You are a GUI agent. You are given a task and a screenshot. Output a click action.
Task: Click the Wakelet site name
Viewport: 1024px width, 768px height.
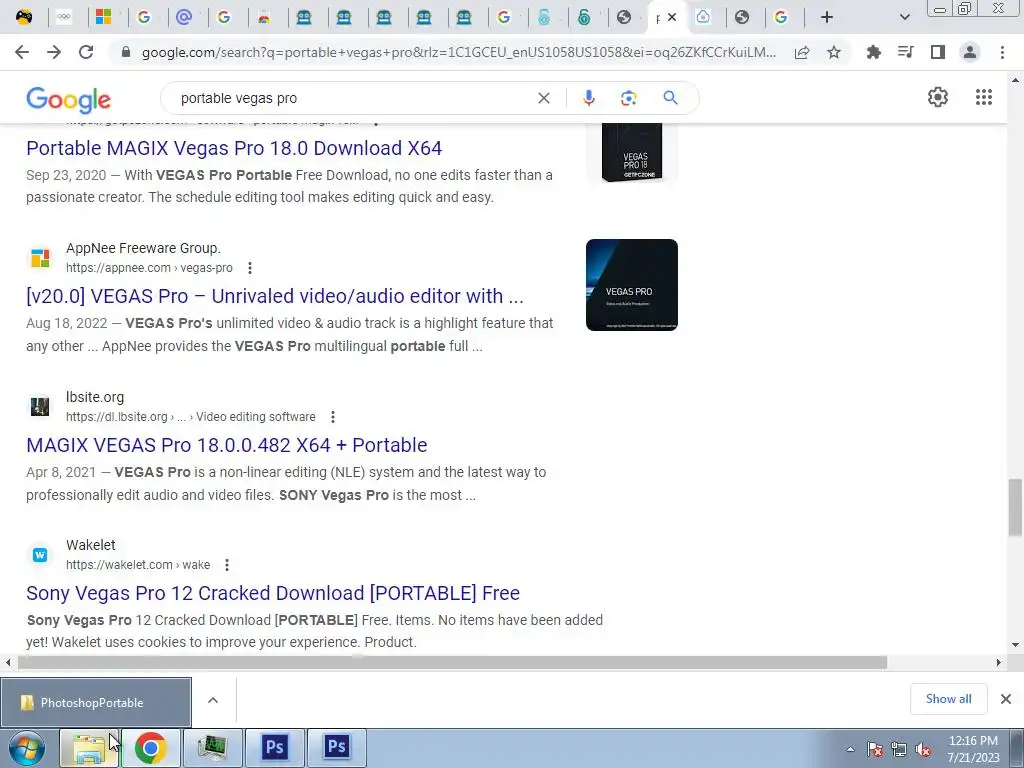point(91,545)
